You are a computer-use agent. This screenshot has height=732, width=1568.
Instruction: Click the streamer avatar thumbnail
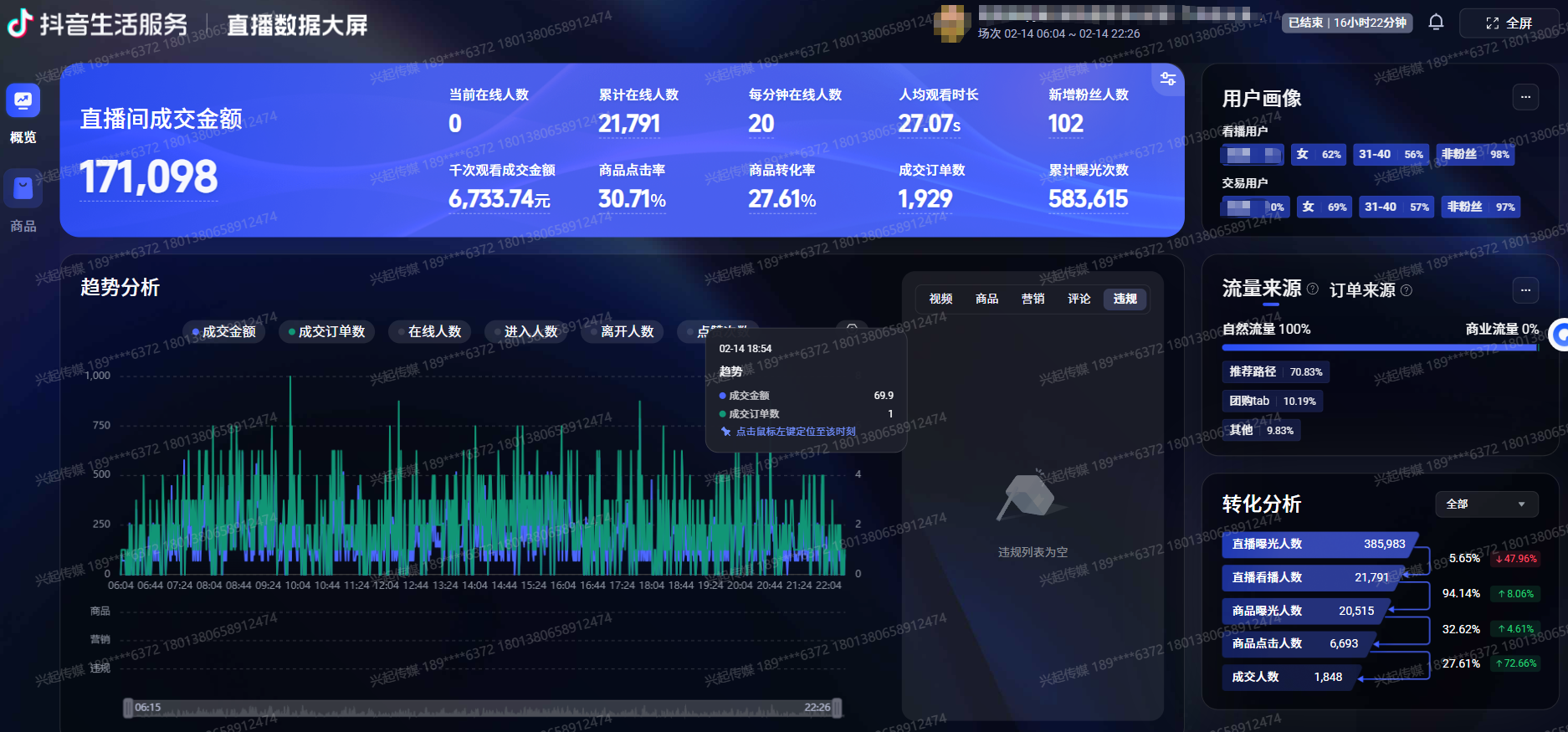952,23
